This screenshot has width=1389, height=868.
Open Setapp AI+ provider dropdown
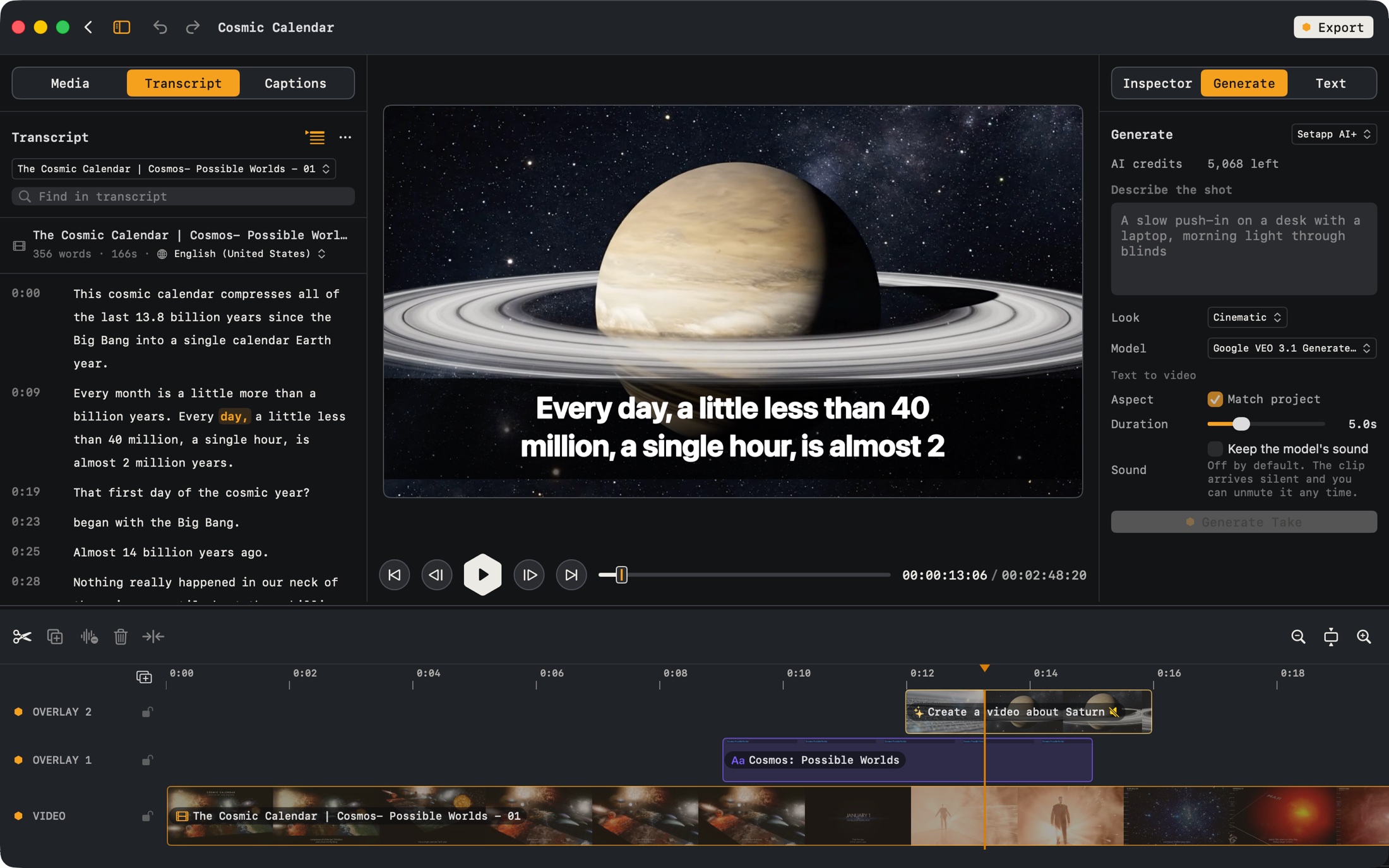pyautogui.click(x=1333, y=134)
